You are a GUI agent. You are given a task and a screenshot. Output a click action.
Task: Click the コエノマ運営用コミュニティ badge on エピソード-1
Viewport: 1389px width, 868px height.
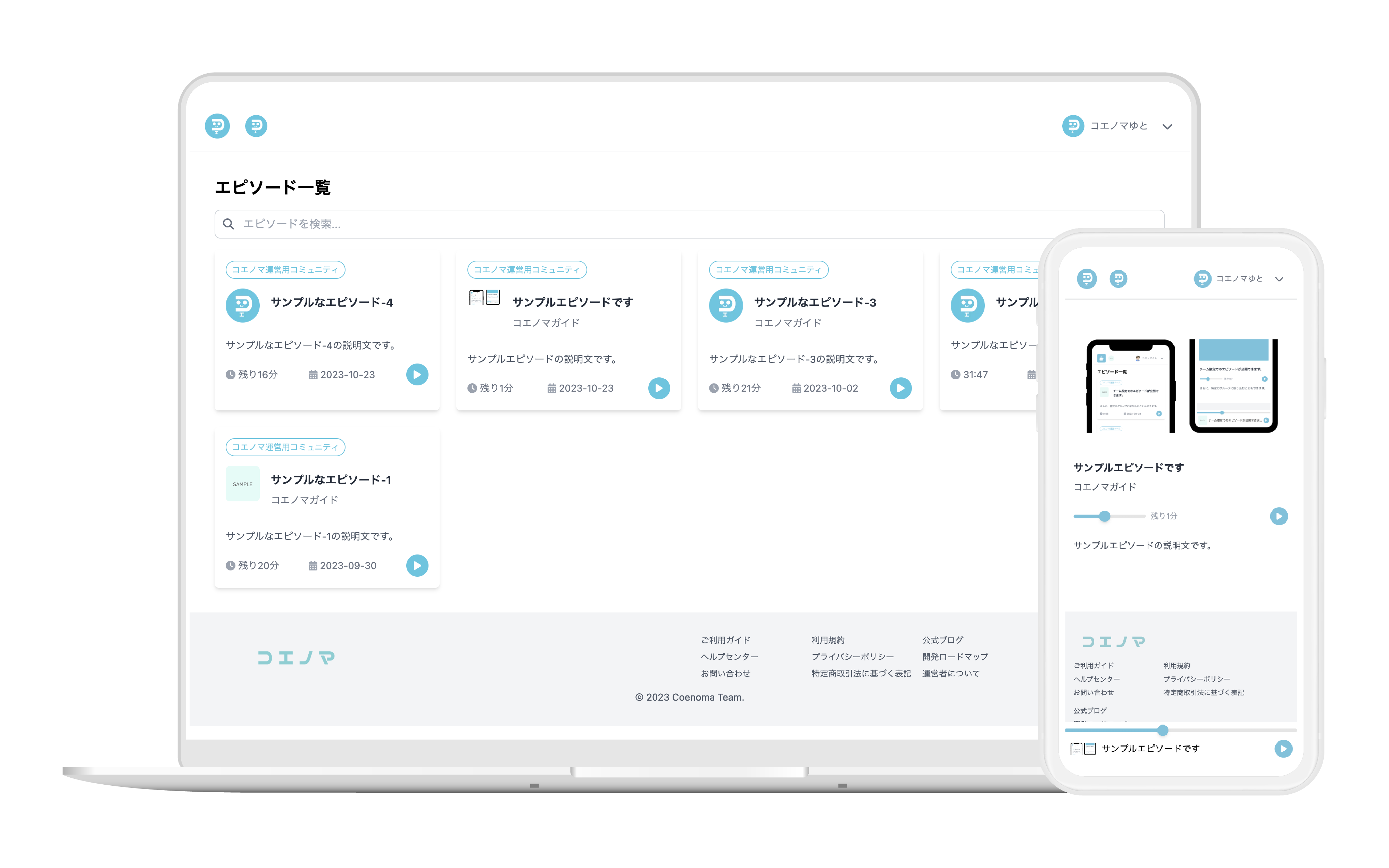[x=285, y=446]
